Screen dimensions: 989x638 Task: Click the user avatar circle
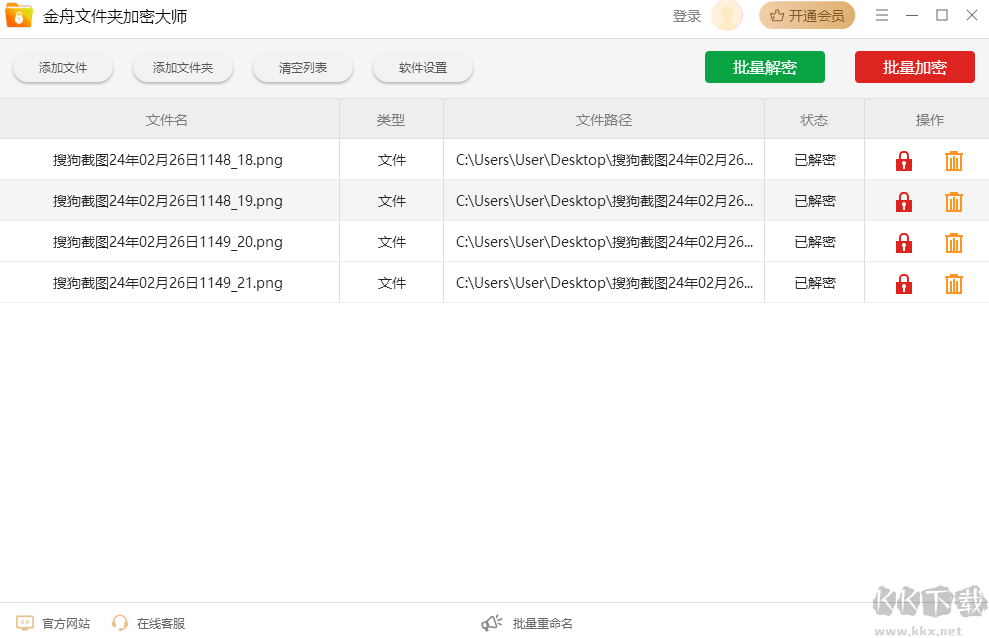(726, 15)
